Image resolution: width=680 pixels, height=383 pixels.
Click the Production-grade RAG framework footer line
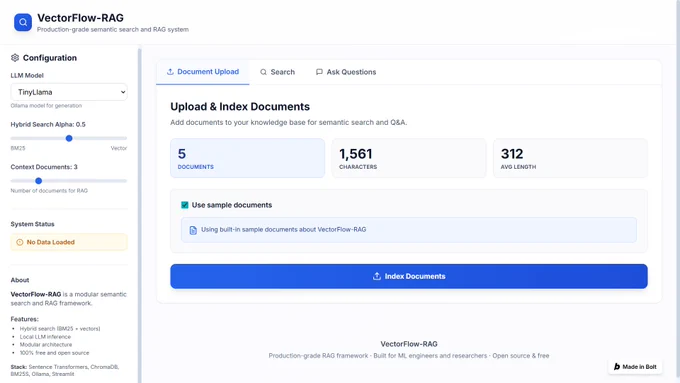409,356
